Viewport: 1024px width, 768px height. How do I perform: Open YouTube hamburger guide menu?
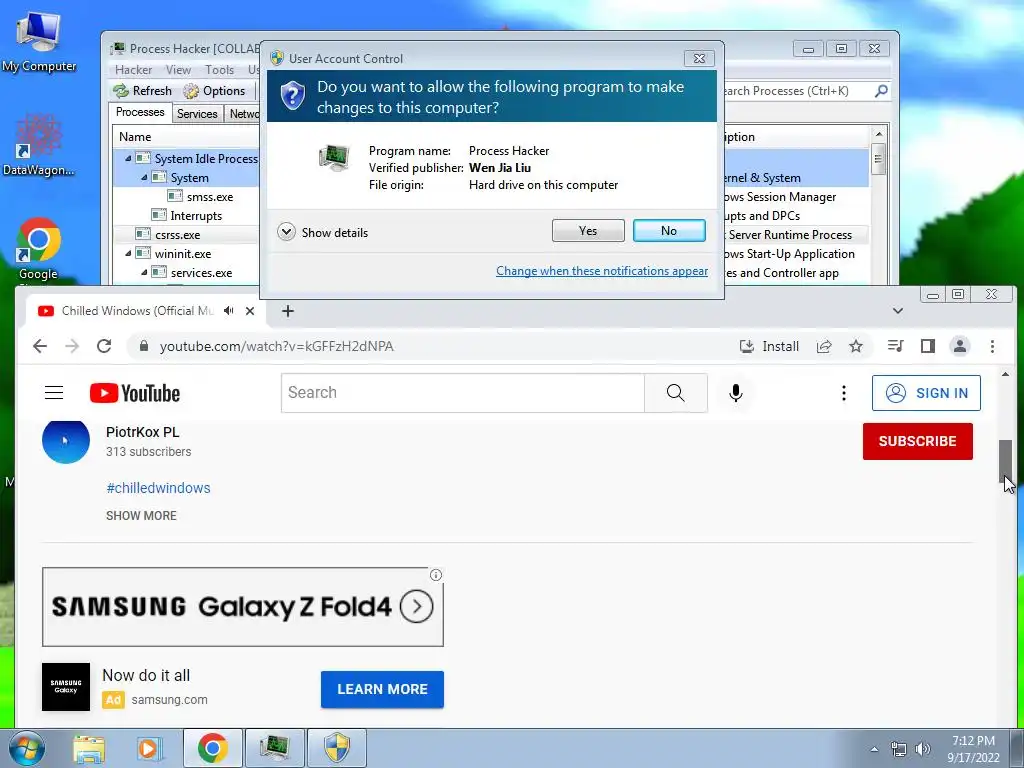click(x=54, y=392)
